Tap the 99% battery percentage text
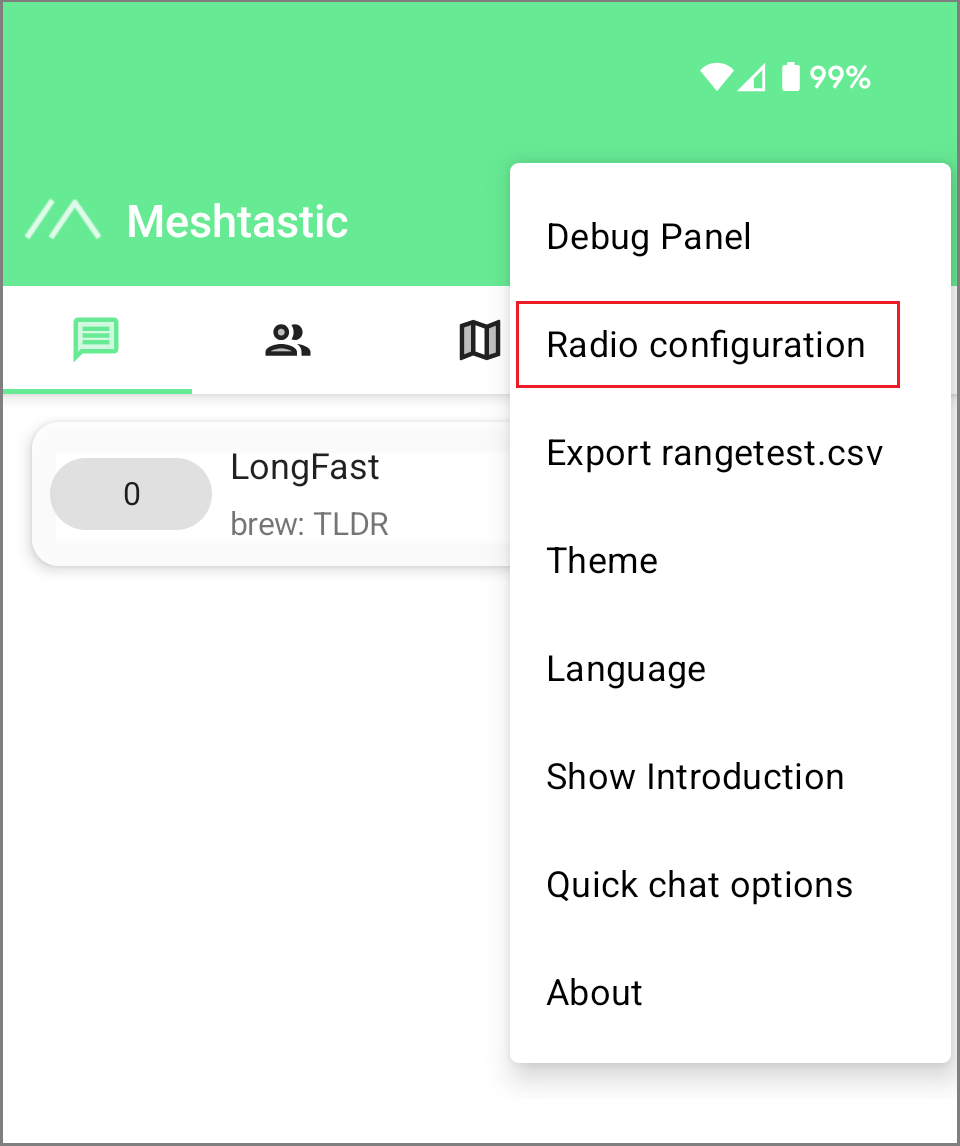 [840, 77]
